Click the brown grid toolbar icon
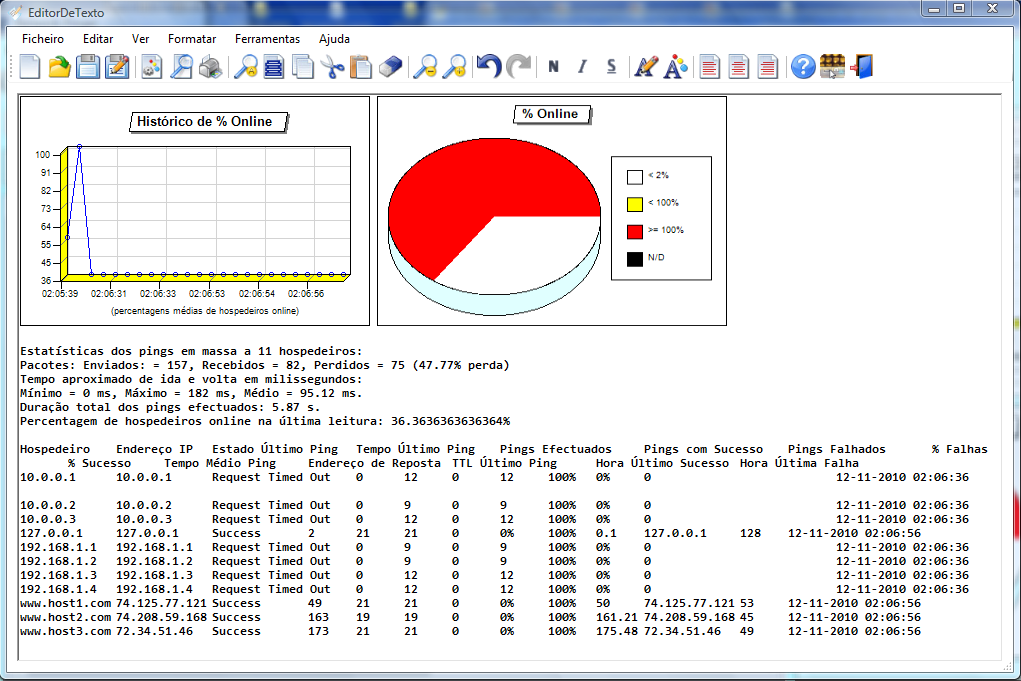The width and height of the screenshot is (1021, 681). click(x=832, y=67)
